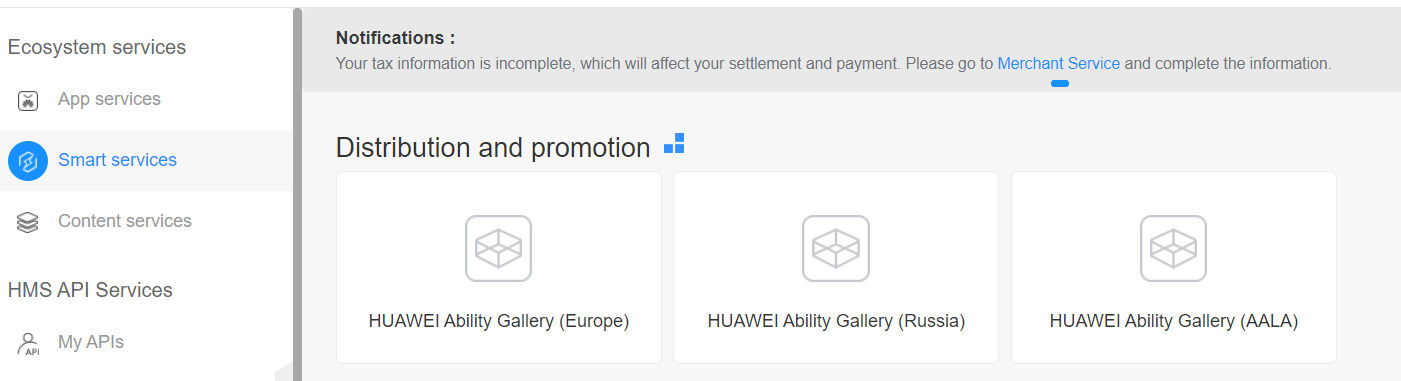Select the blue Smart services icon
The height and width of the screenshot is (381, 1401).
pos(28,161)
